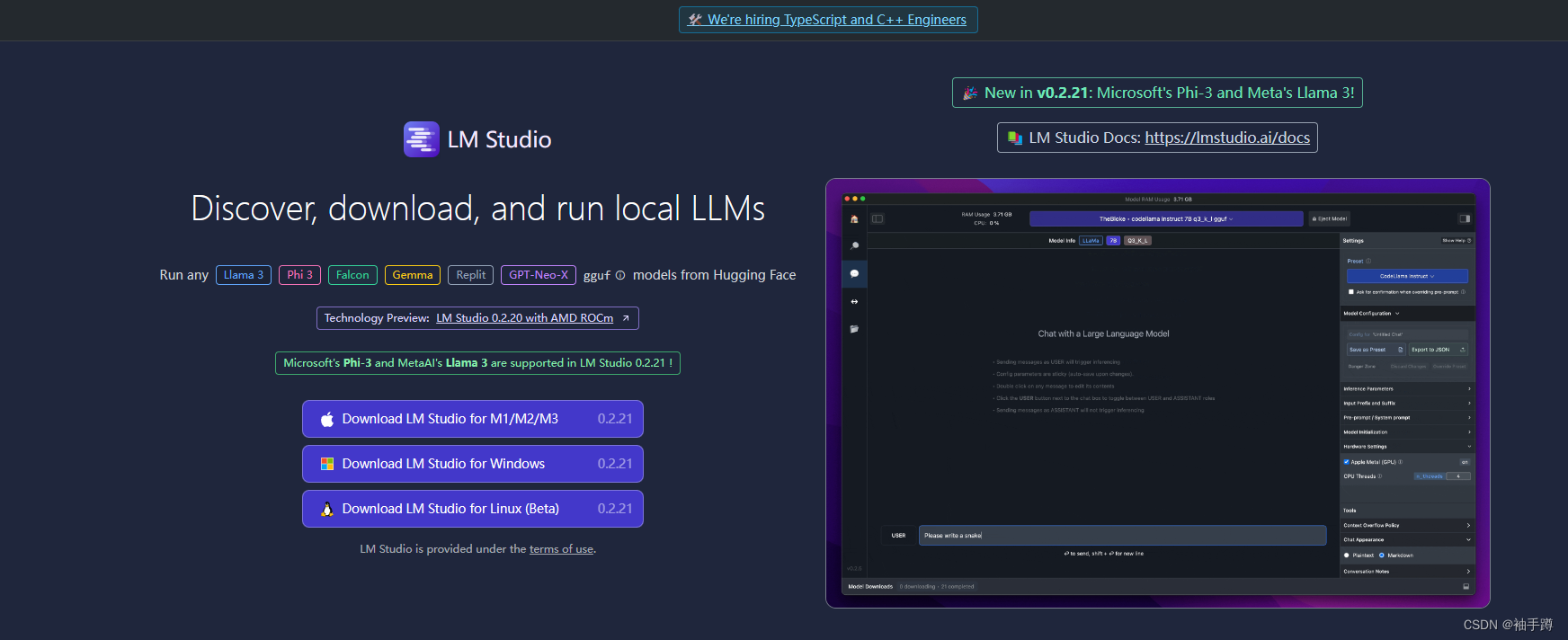The height and width of the screenshot is (640, 1568).
Task: Select the Plaintext radio button
Action: click(x=1347, y=556)
